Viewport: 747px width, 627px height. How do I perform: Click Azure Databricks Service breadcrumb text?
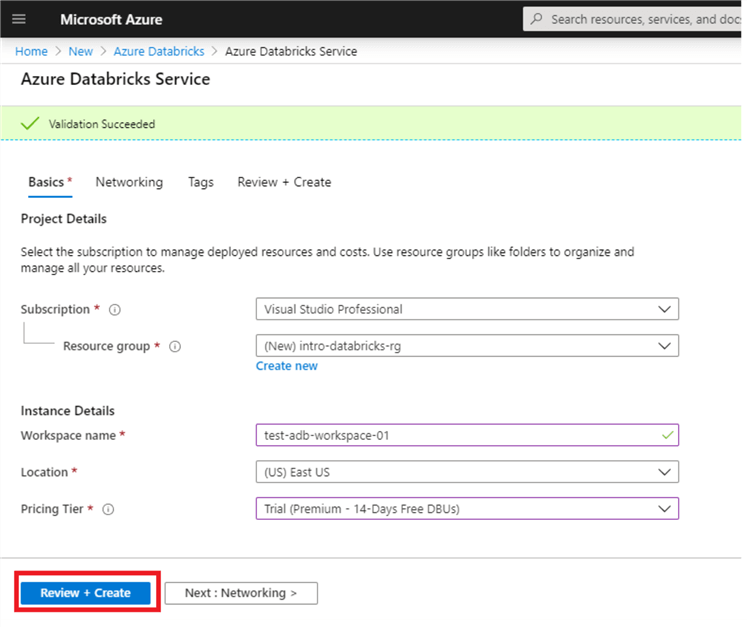click(291, 51)
